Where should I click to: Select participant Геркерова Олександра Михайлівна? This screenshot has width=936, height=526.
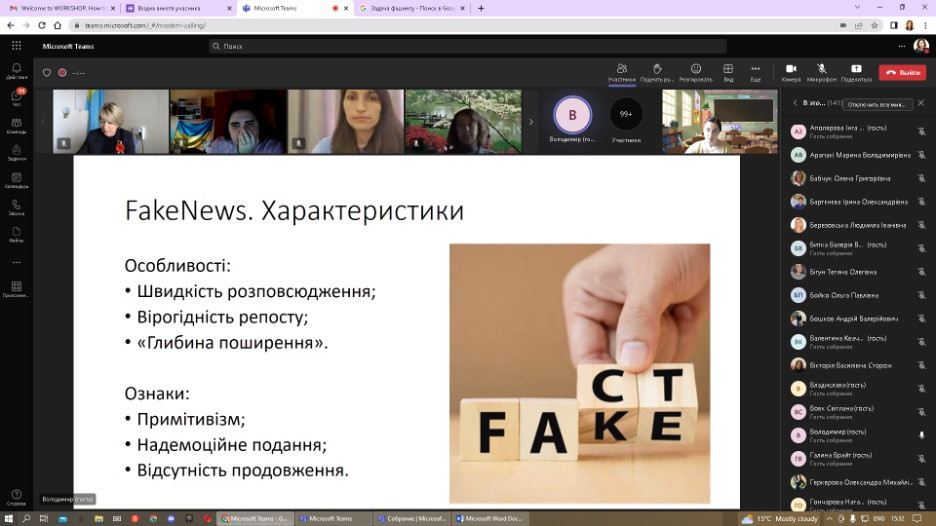[857, 482]
